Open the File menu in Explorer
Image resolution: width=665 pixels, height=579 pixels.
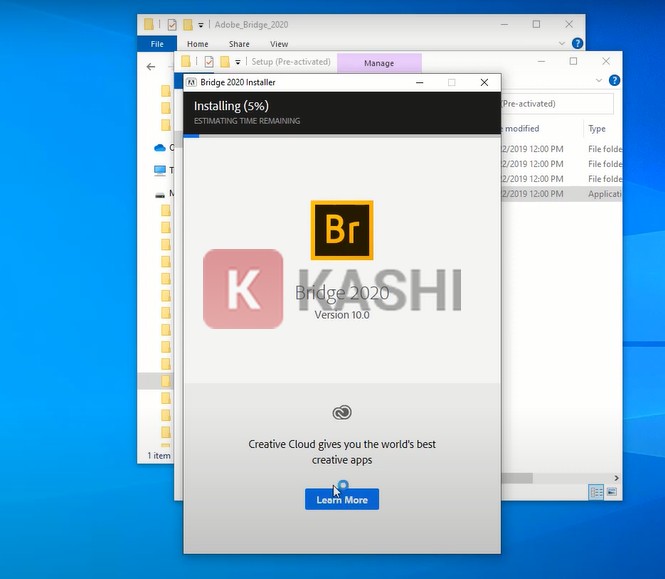(x=157, y=44)
